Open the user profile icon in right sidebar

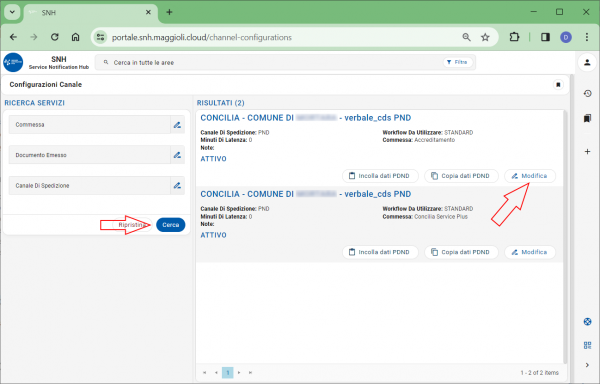coord(587,62)
